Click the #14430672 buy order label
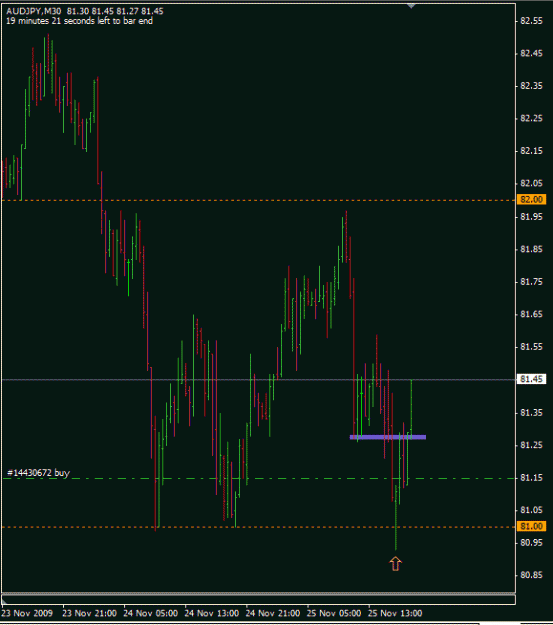The image size is (553, 625). [39, 473]
